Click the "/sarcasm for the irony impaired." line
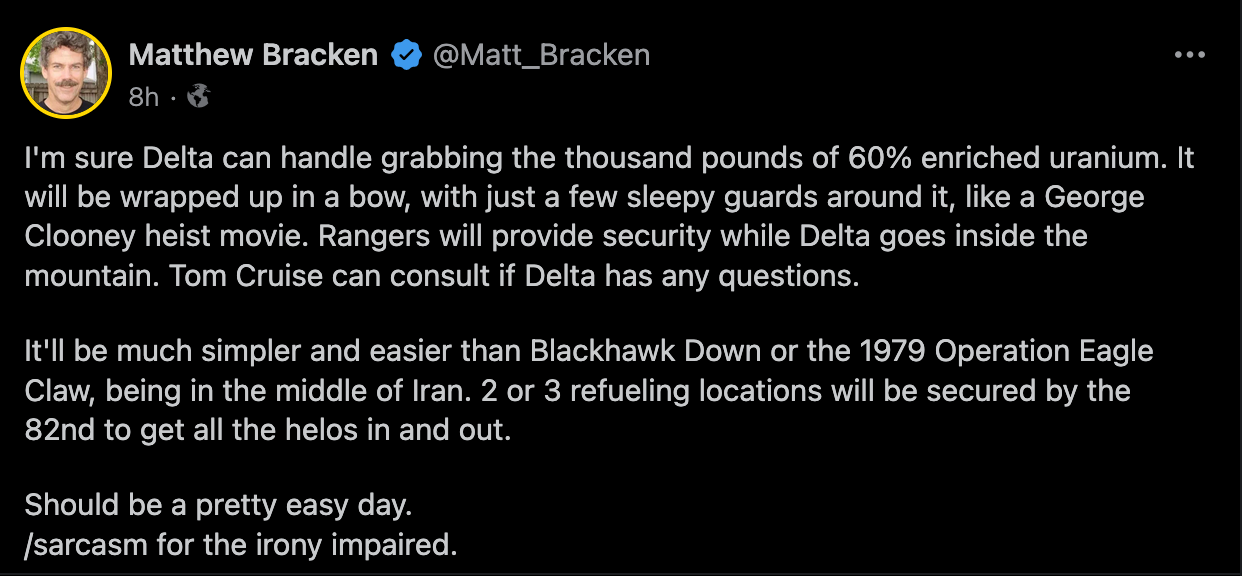The height and width of the screenshot is (576, 1242). coord(241,546)
